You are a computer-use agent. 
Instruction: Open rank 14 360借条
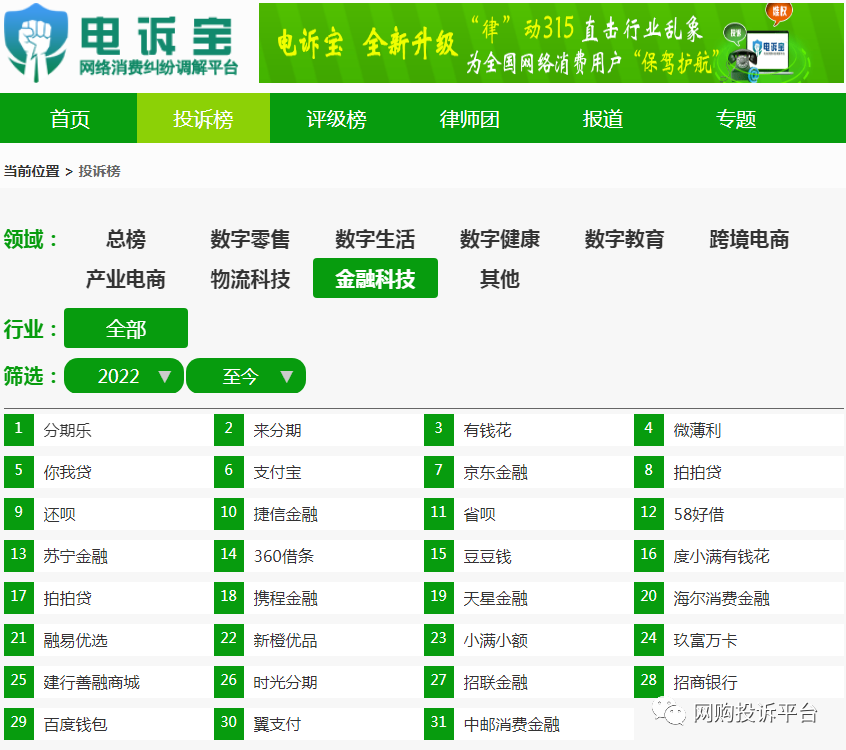tap(317, 556)
